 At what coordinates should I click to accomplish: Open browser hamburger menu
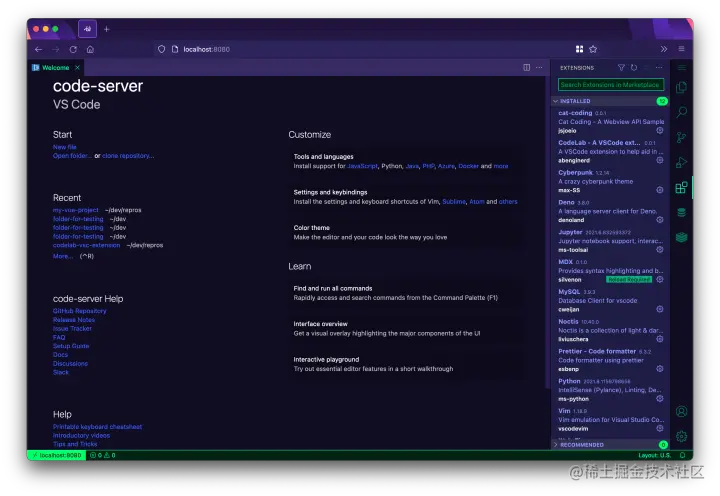point(681,49)
